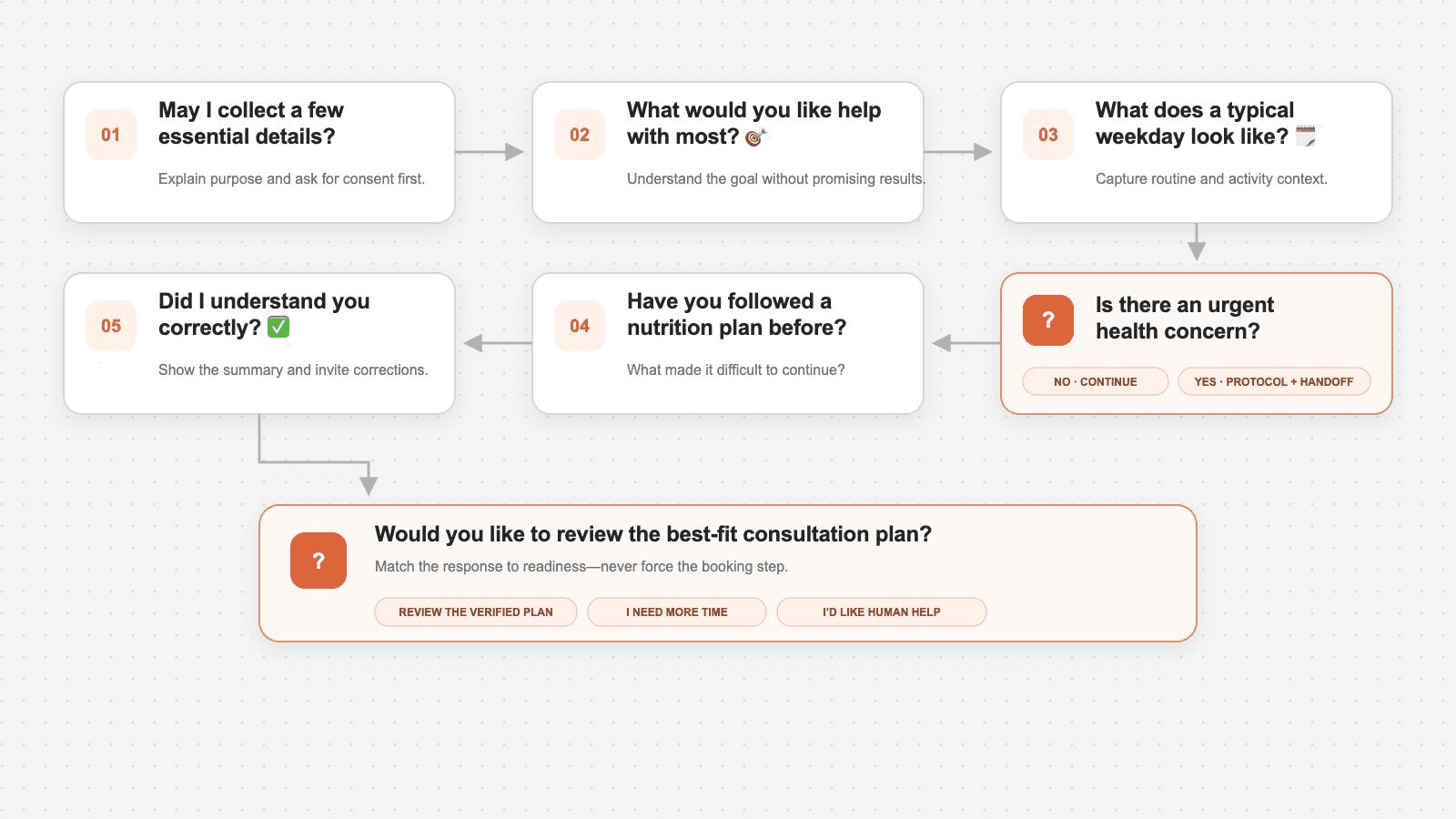
Task: Click the 05 step number badge
Action: (x=111, y=326)
